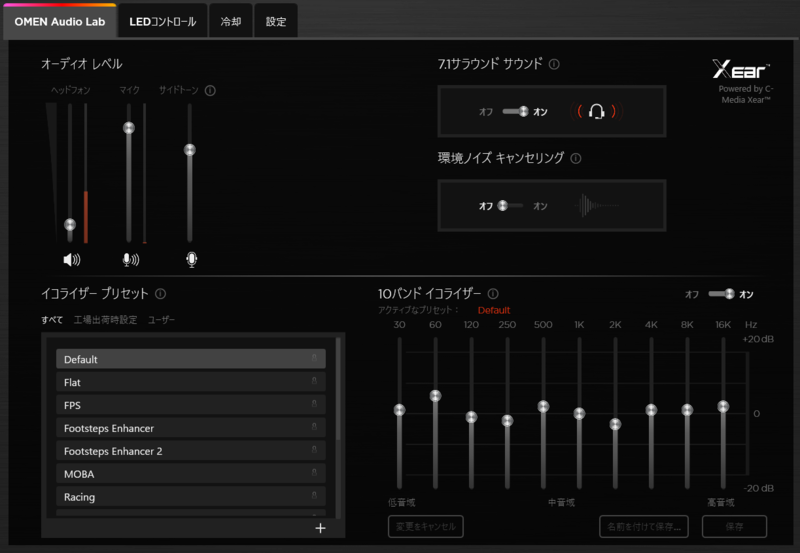Select the Racing preset
Screen dimensions: 800x553
coord(191,497)
